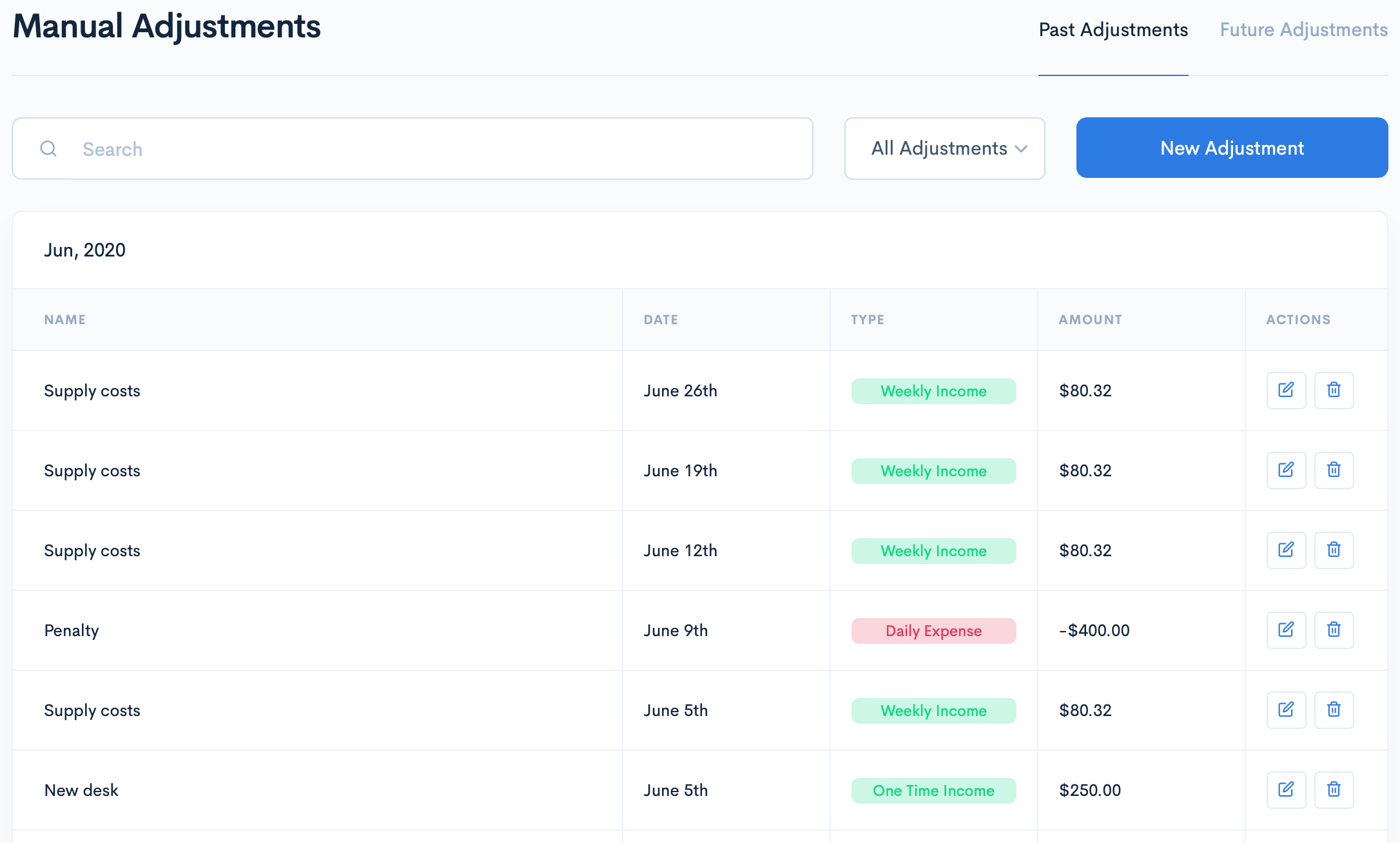Edit the Penalty adjustment
Screen dimensions: 1400x843
1286,630
